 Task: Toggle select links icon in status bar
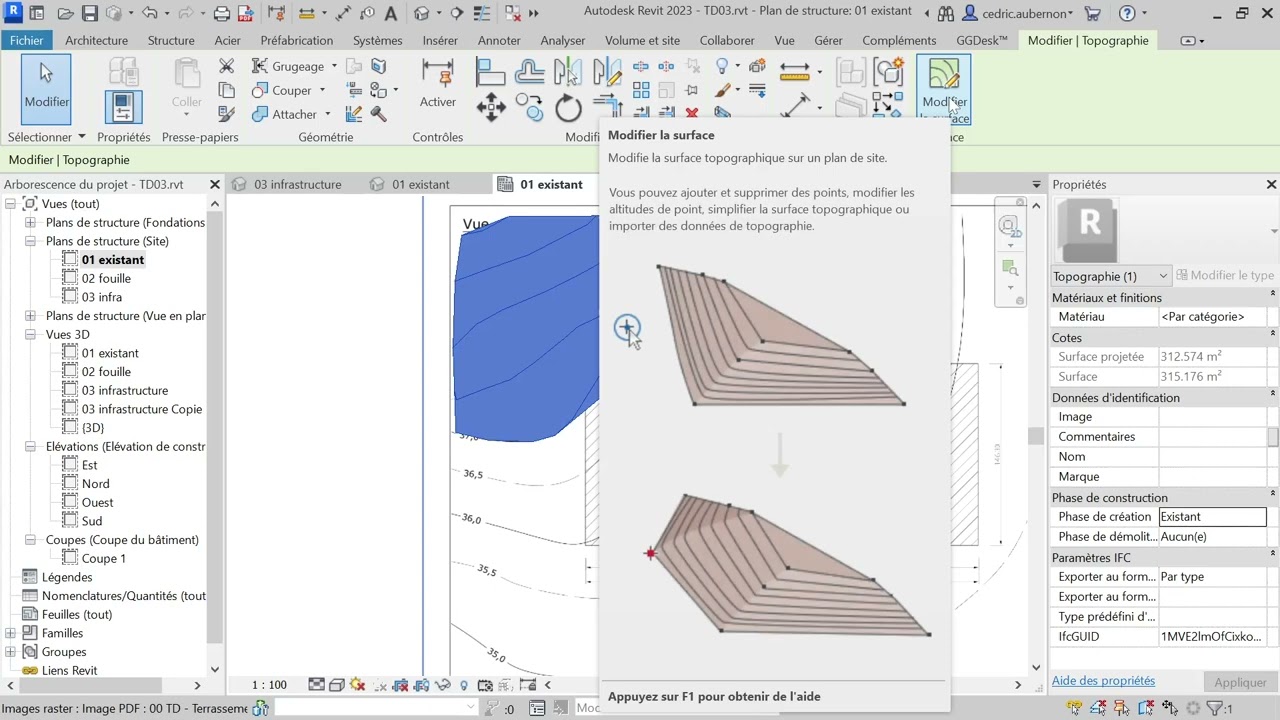tap(1074, 708)
